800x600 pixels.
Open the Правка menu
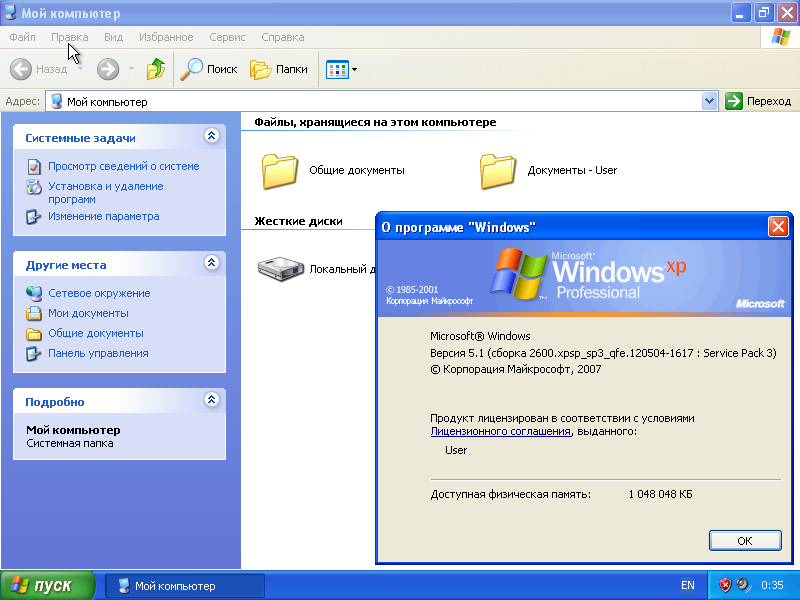point(69,37)
